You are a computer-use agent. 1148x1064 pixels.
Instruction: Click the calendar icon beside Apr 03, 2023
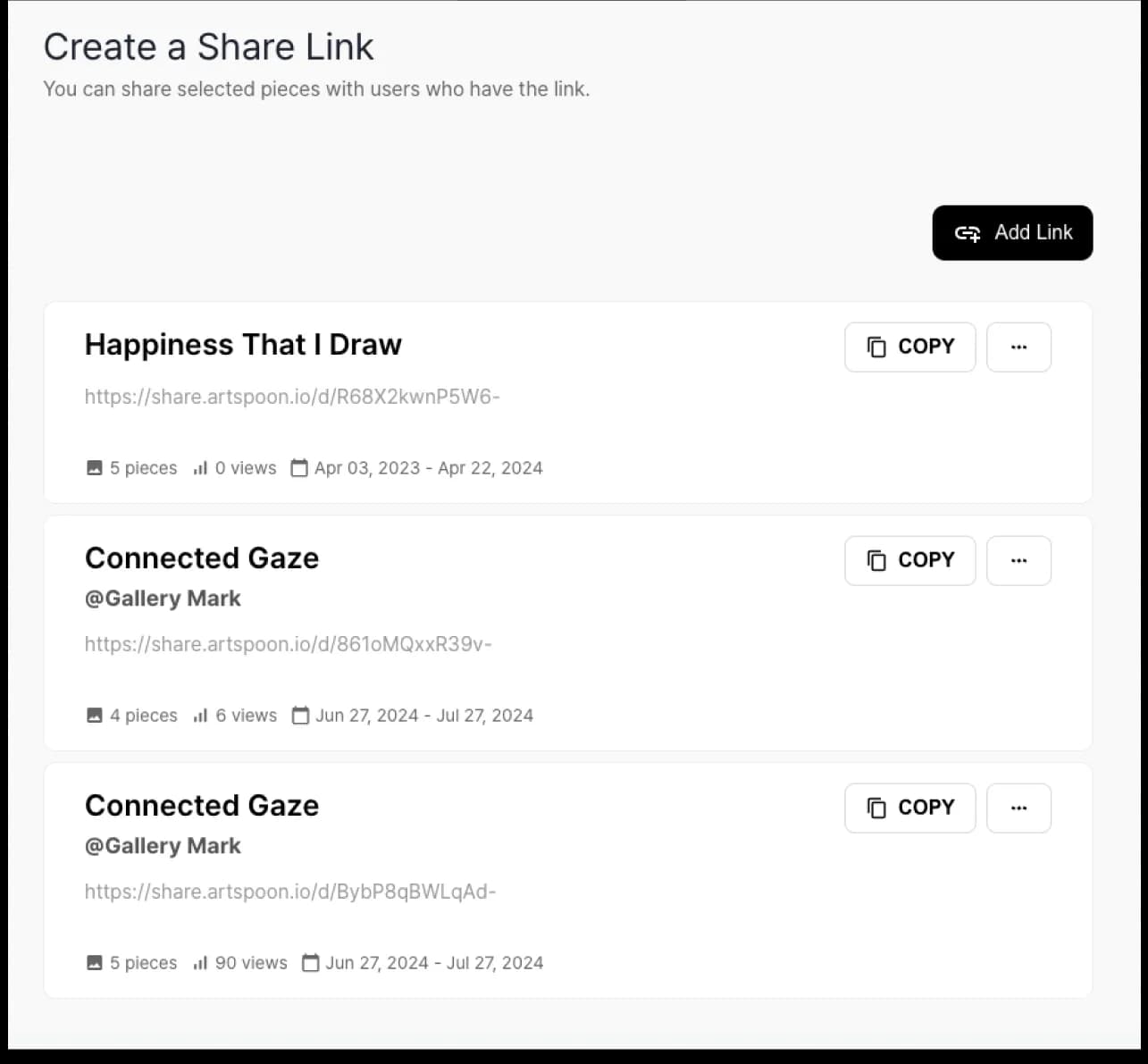click(x=299, y=468)
